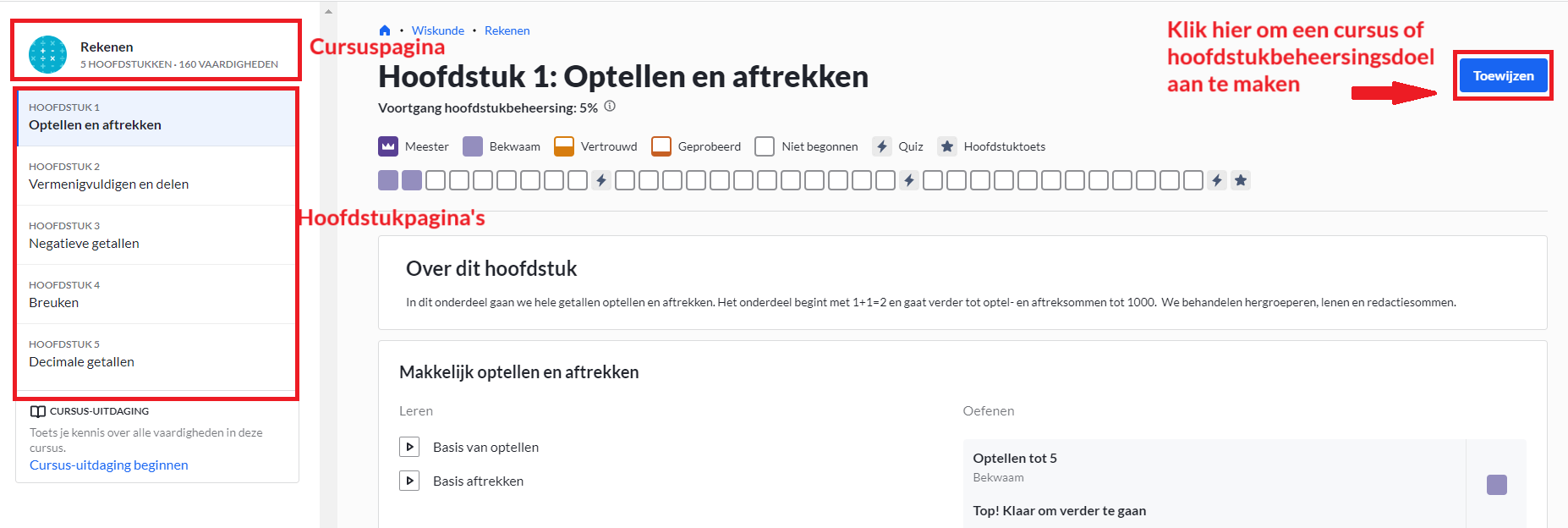Image resolution: width=1568 pixels, height=528 pixels.
Task: Click the Toewijzen button
Action: 1503,76
